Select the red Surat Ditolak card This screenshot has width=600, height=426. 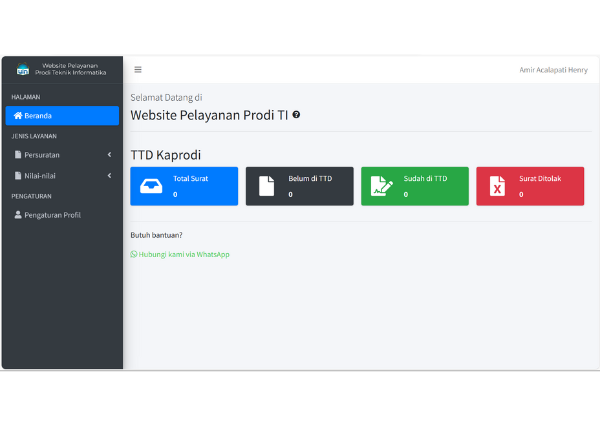529,186
